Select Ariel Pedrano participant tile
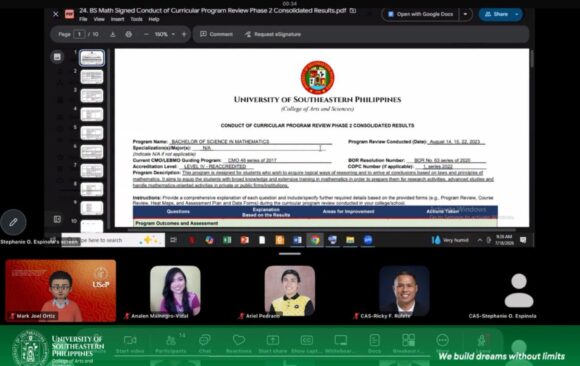The image size is (580, 366). [290, 291]
